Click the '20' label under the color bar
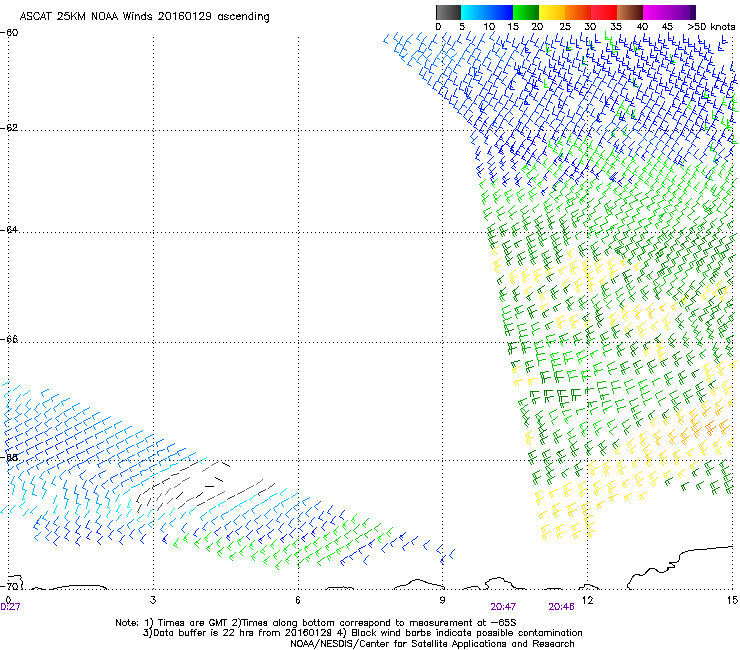The width and height of the screenshot is (740, 650). pyautogui.click(x=538, y=27)
